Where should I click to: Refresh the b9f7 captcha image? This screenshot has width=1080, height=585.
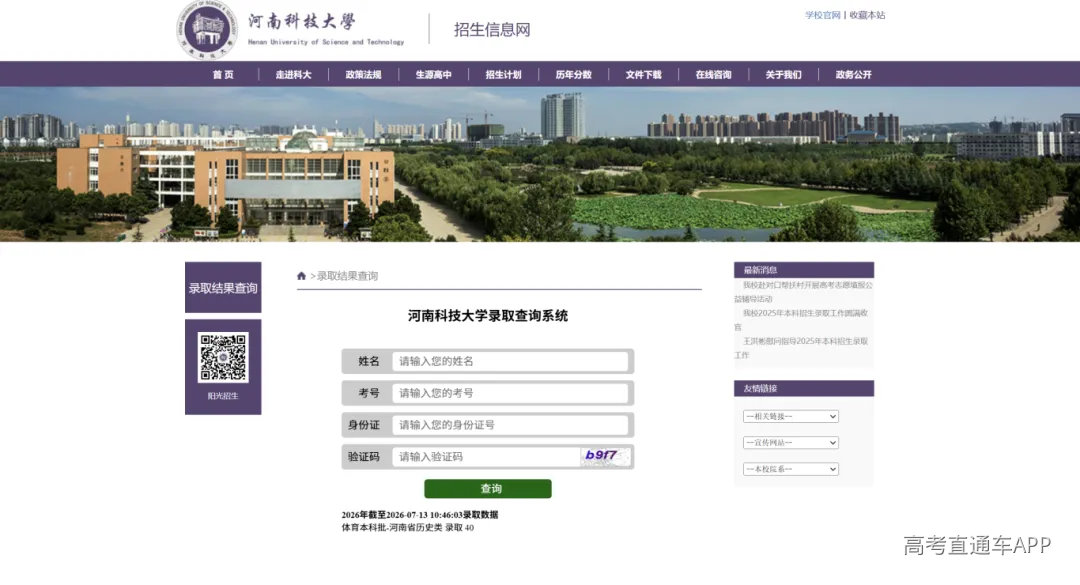coord(605,456)
